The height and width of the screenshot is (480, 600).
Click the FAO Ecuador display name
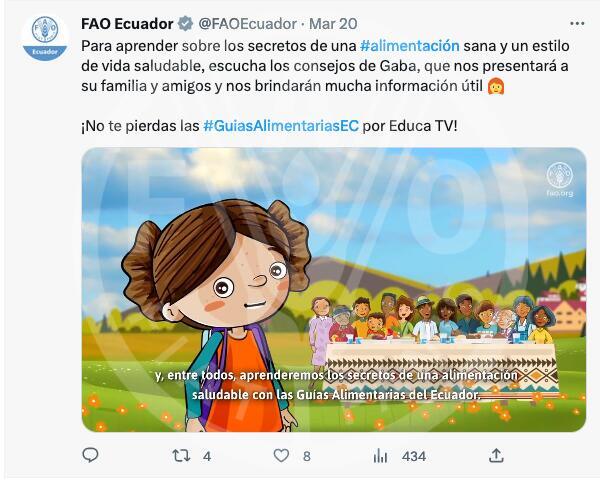[x=127, y=24]
